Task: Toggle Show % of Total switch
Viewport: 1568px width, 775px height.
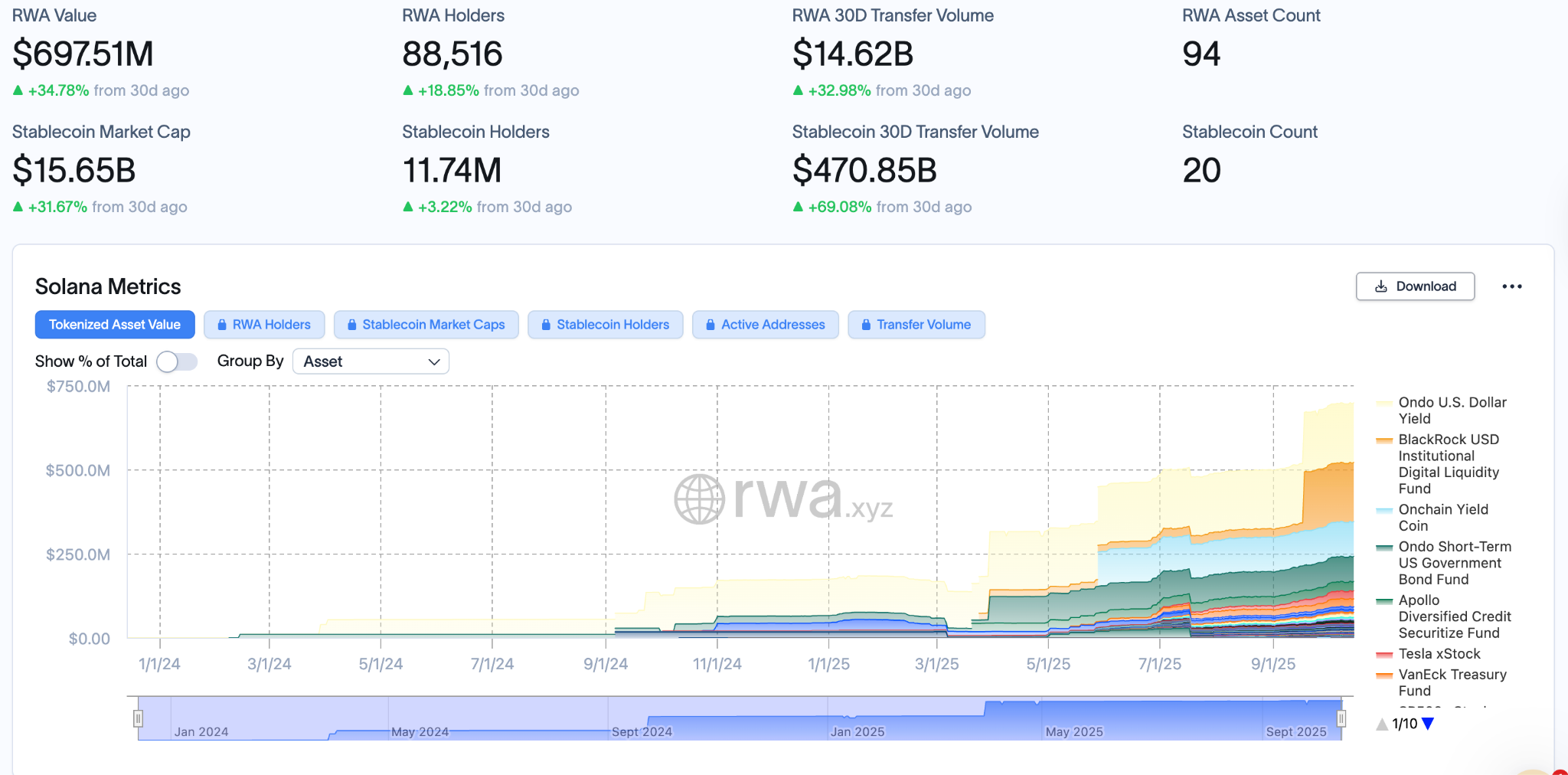Action: pyautogui.click(x=177, y=361)
